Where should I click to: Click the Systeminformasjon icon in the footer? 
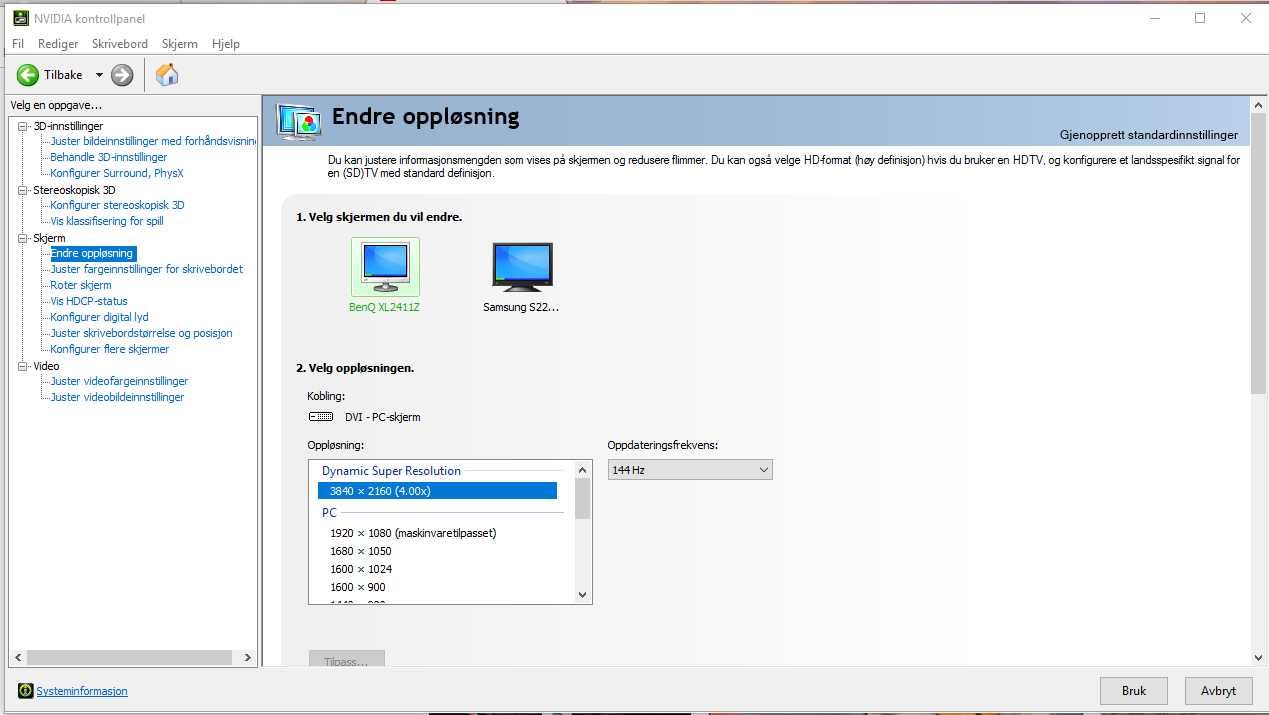tap(25, 691)
